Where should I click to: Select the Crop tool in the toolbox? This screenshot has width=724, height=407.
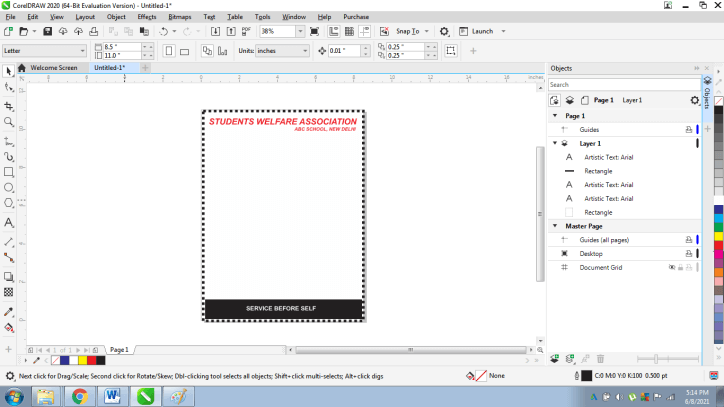9,105
